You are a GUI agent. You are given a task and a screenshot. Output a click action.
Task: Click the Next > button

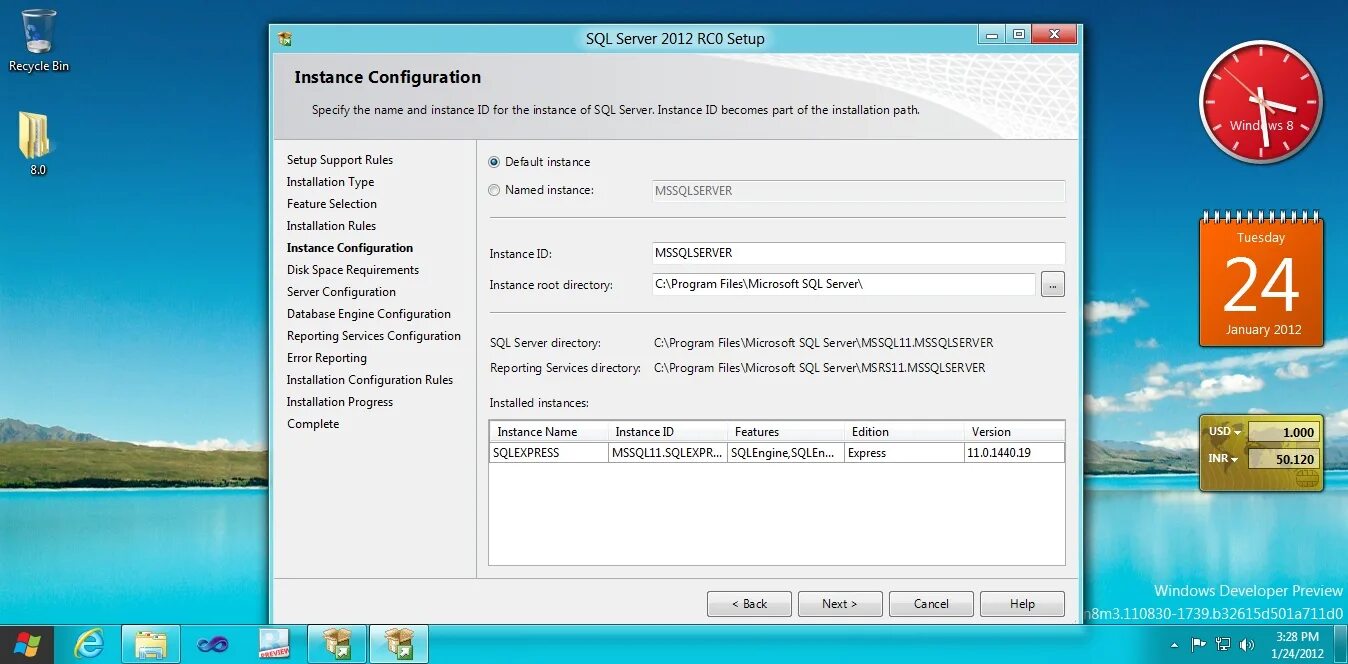[x=840, y=604]
